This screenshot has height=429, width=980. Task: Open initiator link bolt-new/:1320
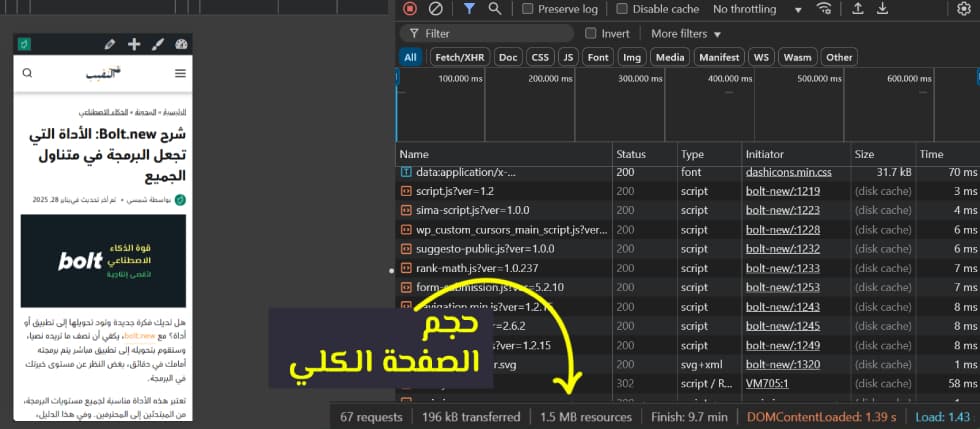point(782,365)
